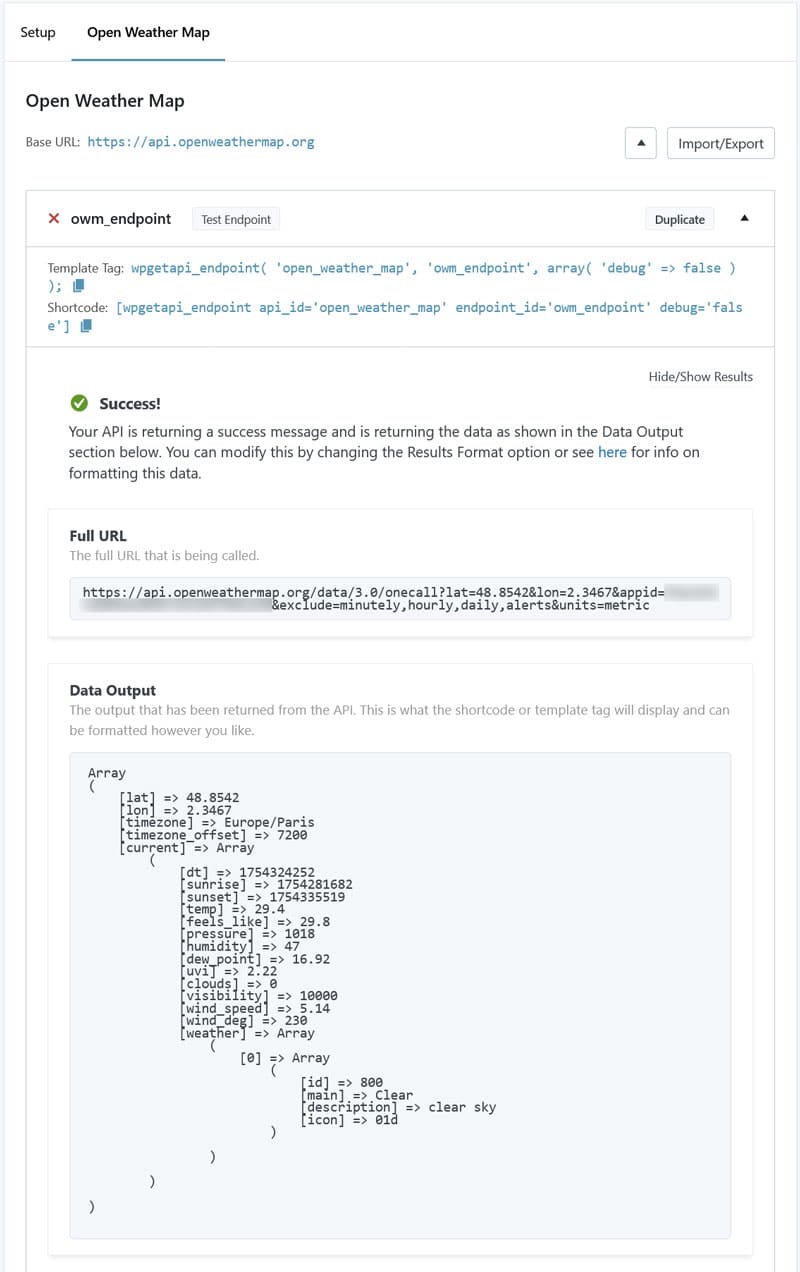Open the Setup tab
Viewport: 800px width, 1272px height.
[38, 32]
